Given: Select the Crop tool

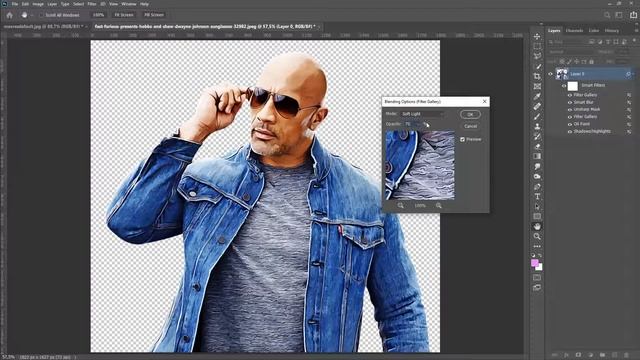Looking at the screenshot, I should (537, 76).
